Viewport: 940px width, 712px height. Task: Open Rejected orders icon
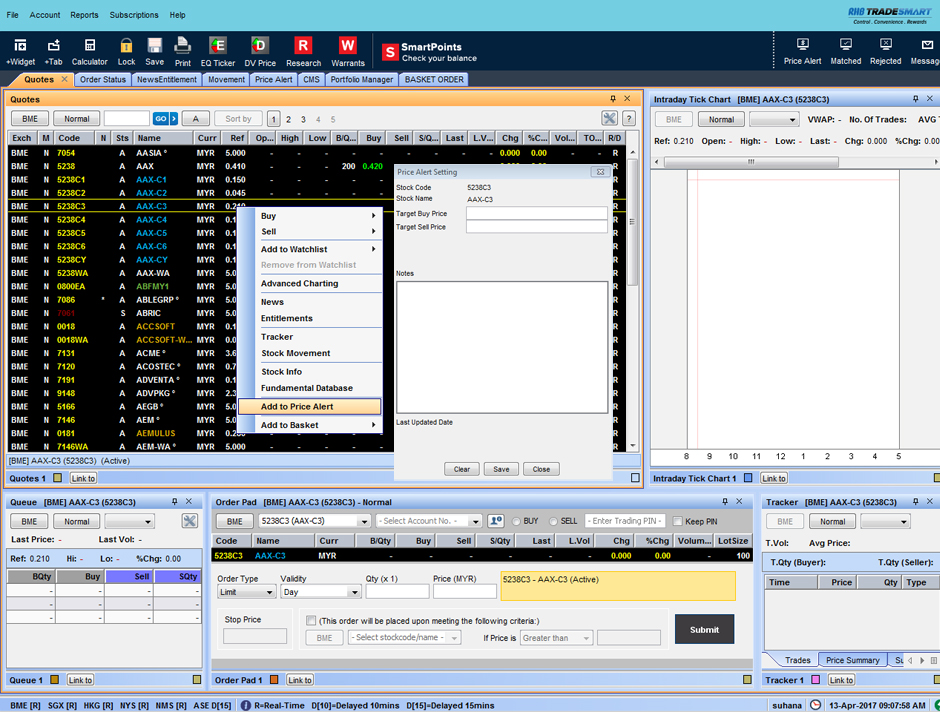pyautogui.click(x=885, y=52)
